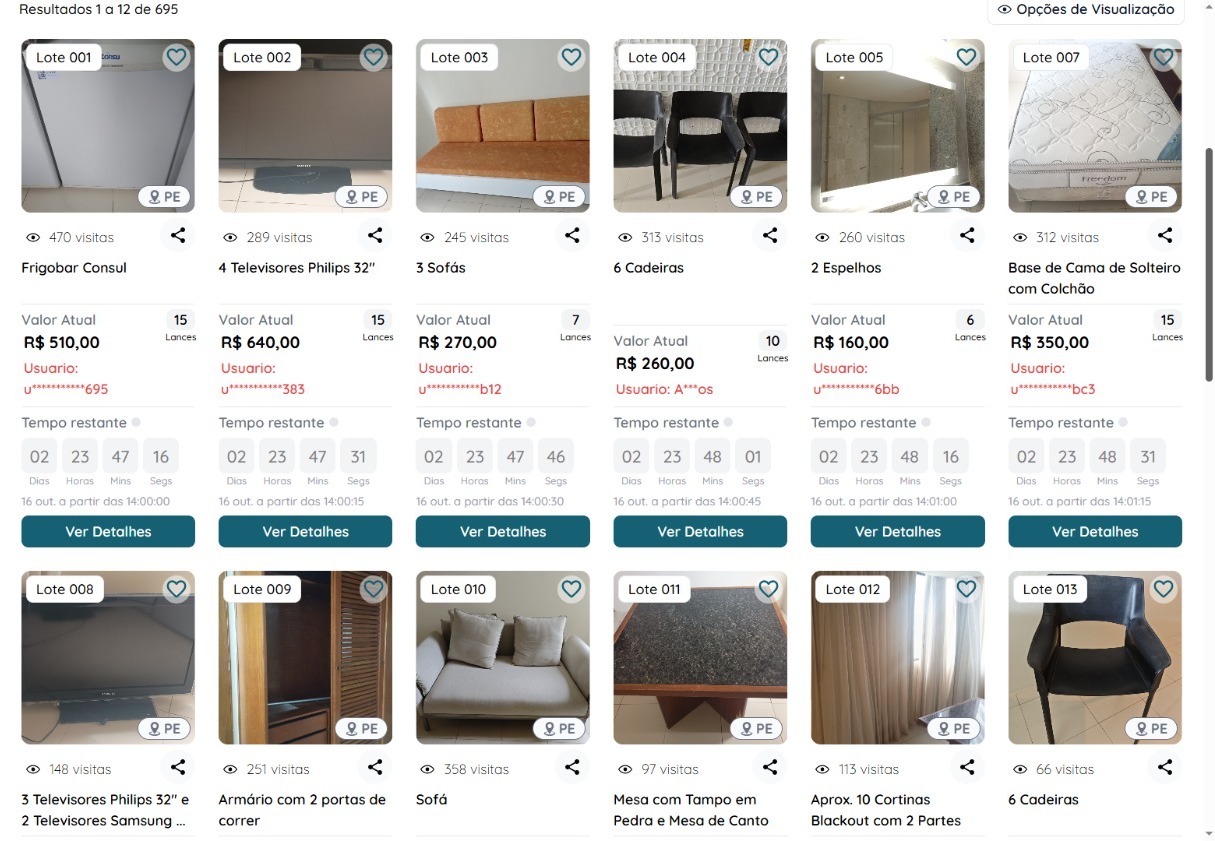Share the 2 Espelhos lot

click(x=967, y=236)
